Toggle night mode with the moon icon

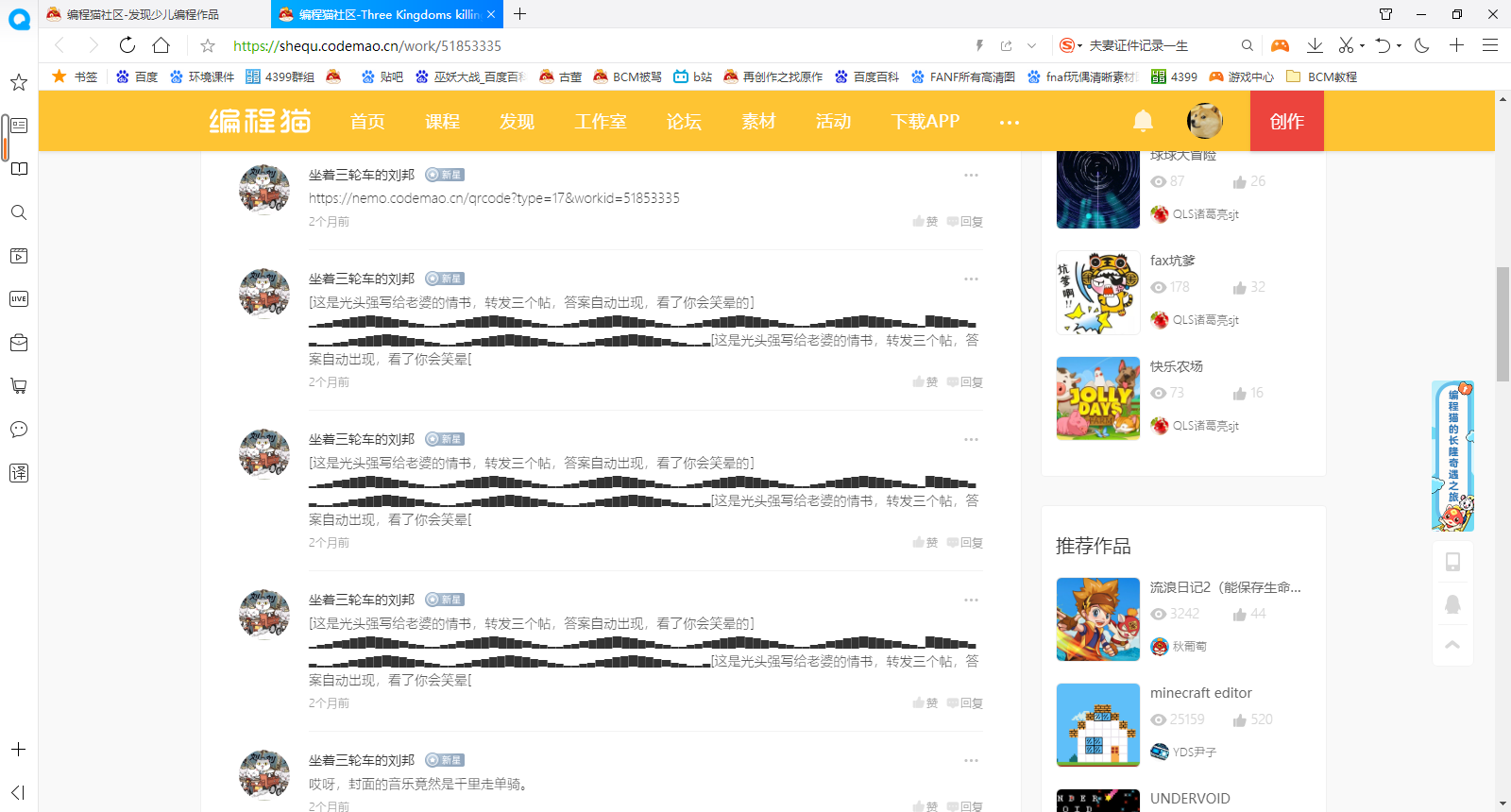pos(1422,45)
